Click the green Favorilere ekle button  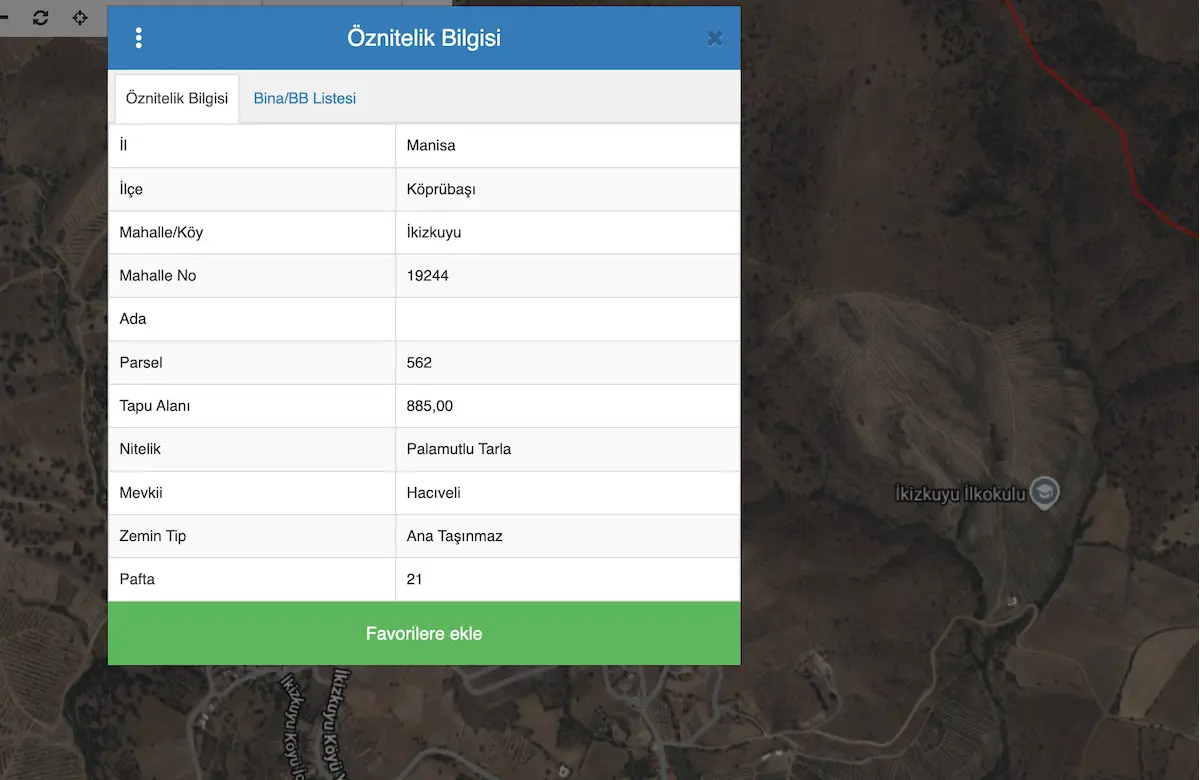424,633
